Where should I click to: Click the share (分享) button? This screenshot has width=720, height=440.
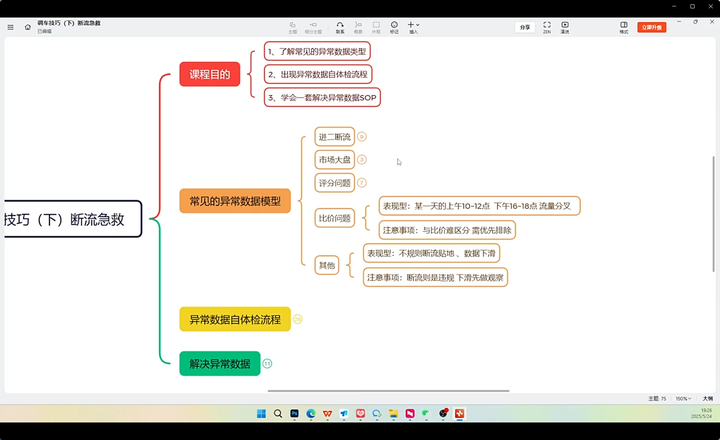525,28
